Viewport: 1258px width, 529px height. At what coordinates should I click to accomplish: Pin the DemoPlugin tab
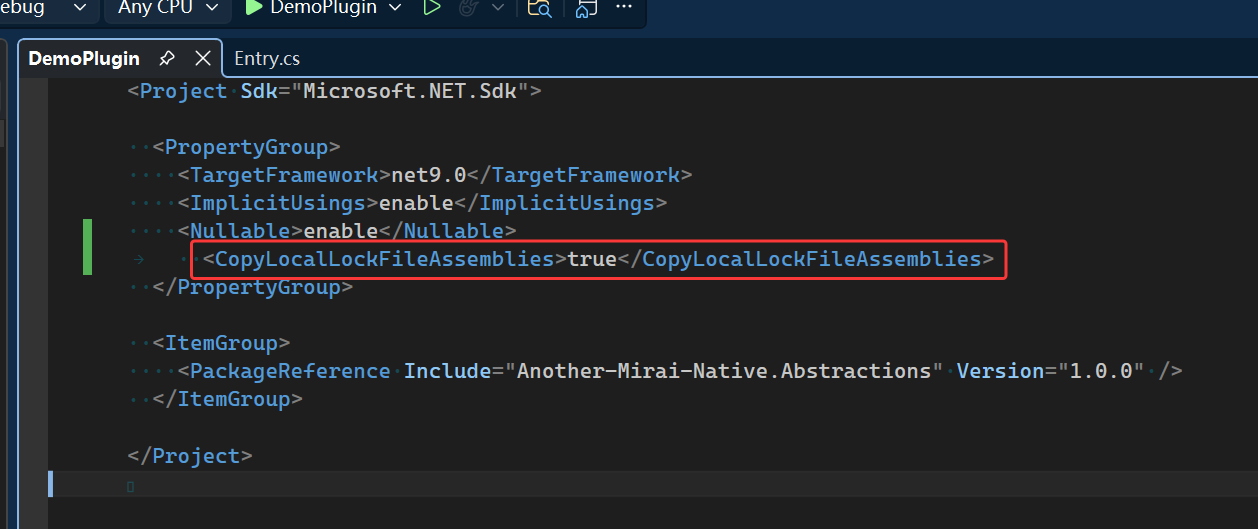167,58
